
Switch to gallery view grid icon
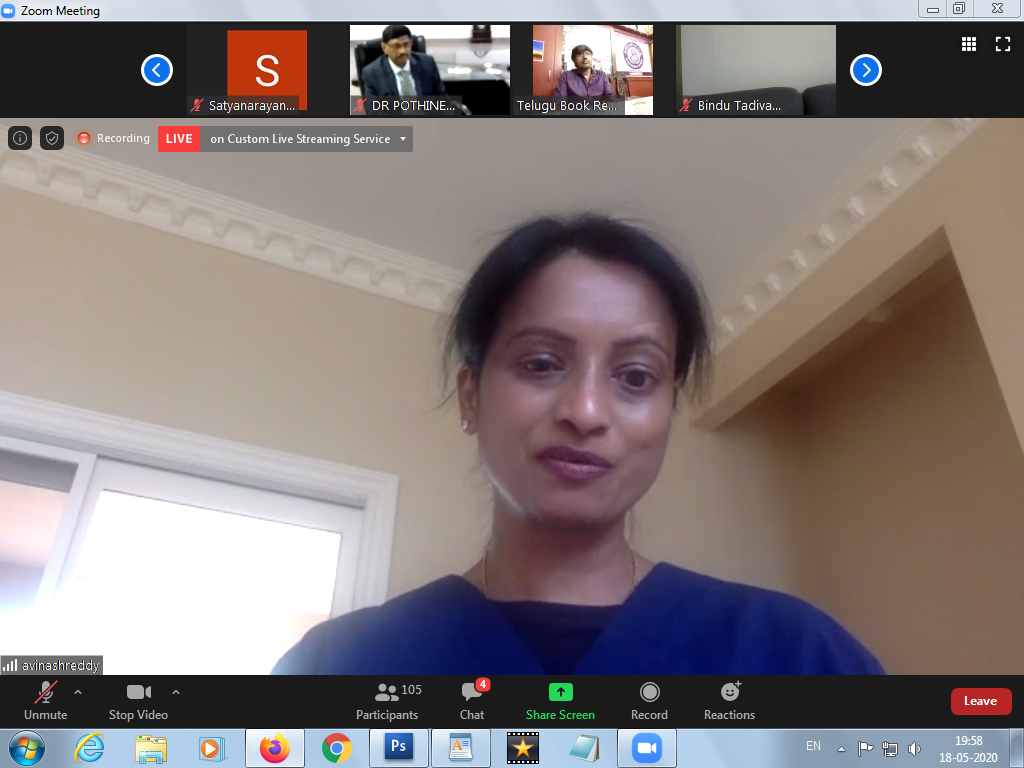tap(968, 44)
